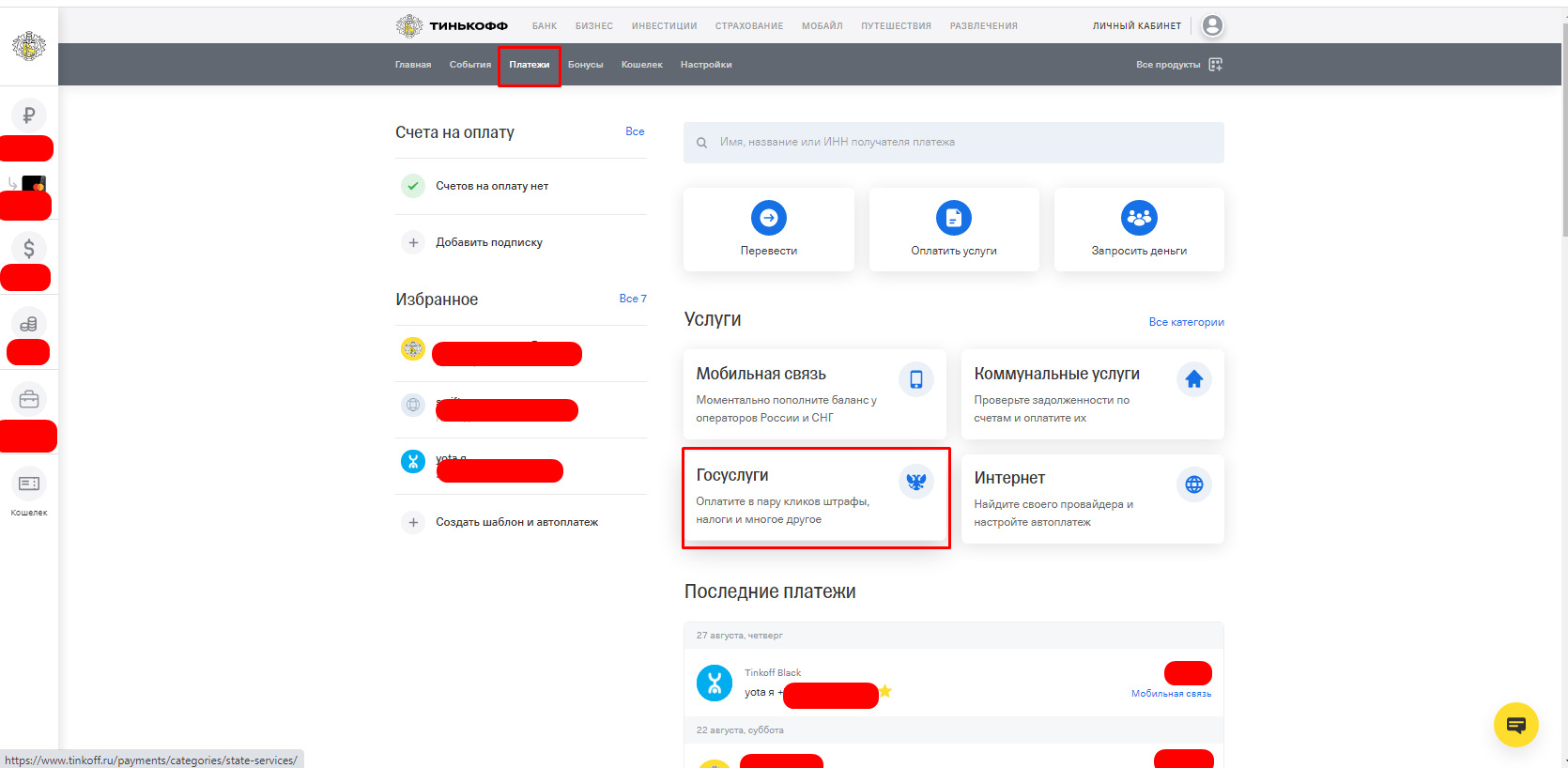
Task: Open the Mastercard card thumbnail in sidebar
Action: (x=34, y=184)
